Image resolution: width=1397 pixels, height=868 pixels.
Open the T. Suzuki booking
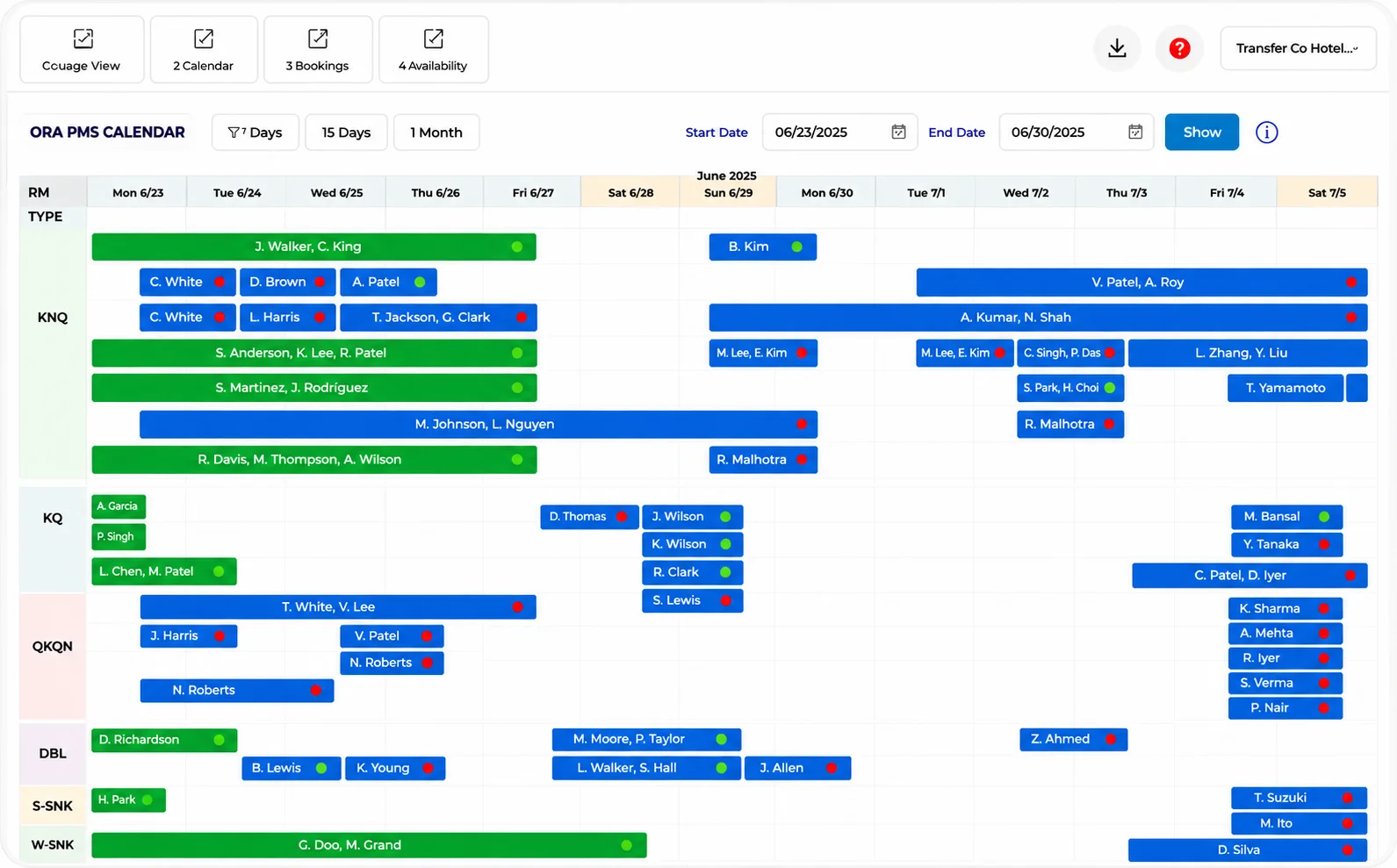point(1300,798)
